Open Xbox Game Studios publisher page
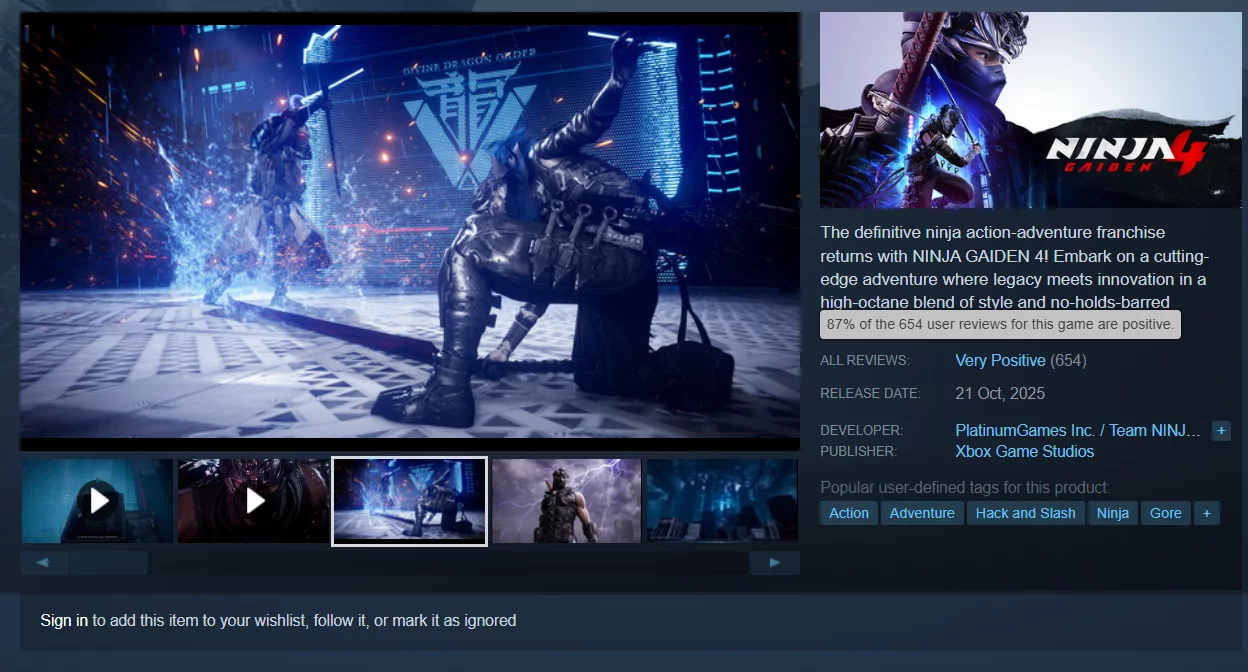This screenshot has height=672, width=1248. [x=1024, y=451]
